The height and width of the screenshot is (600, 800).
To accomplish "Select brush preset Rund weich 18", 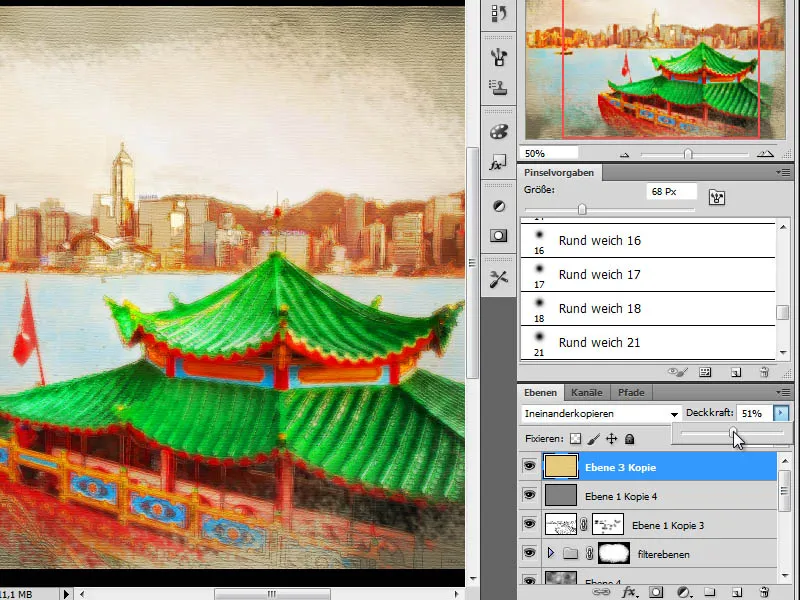I will click(x=647, y=309).
